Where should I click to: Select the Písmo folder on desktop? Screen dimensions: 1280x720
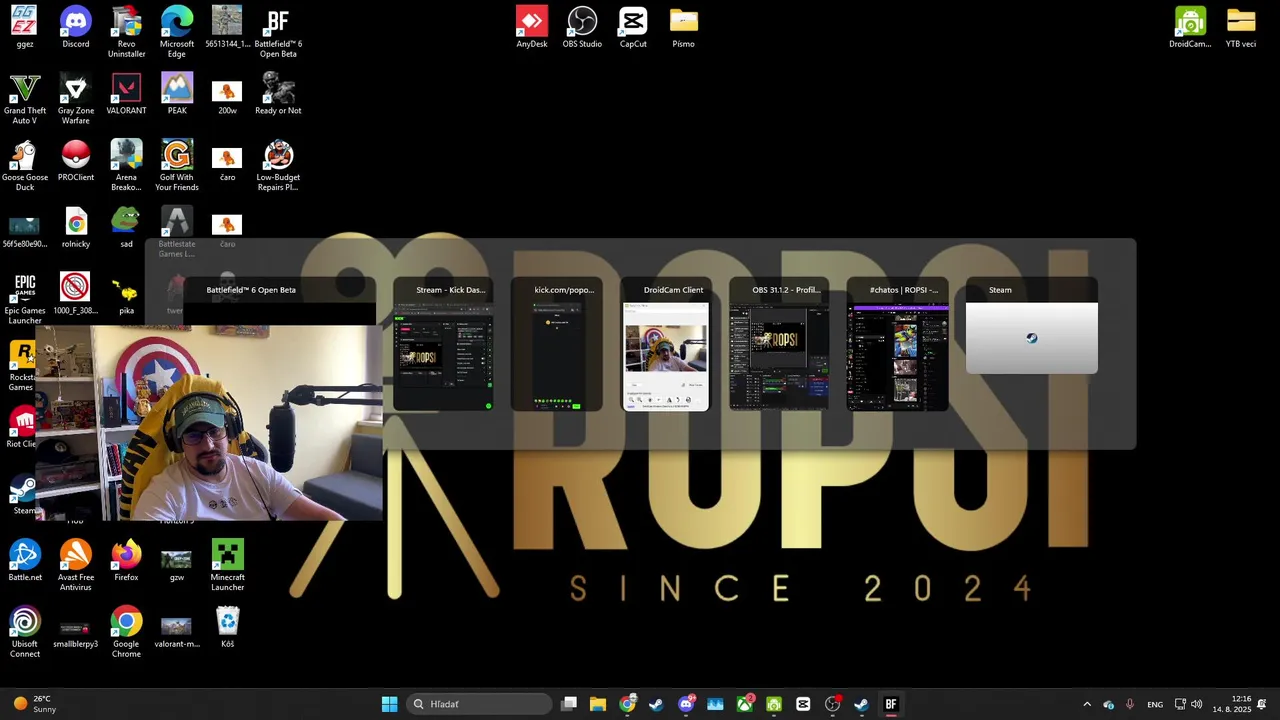(x=683, y=28)
